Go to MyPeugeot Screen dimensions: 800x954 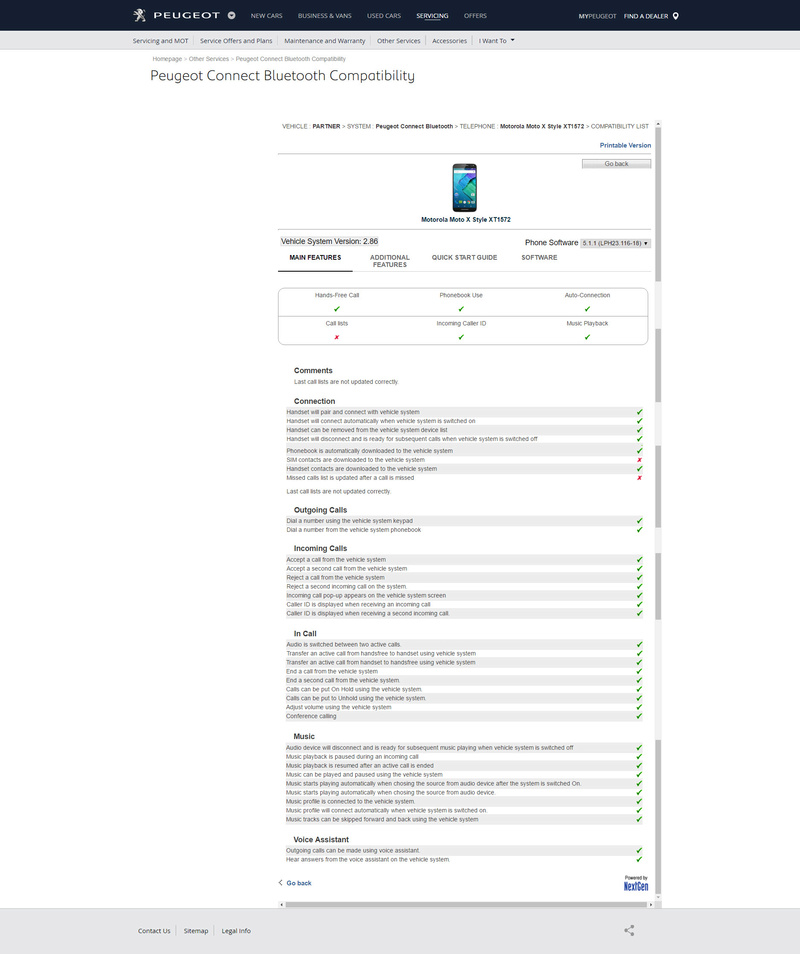click(x=597, y=16)
